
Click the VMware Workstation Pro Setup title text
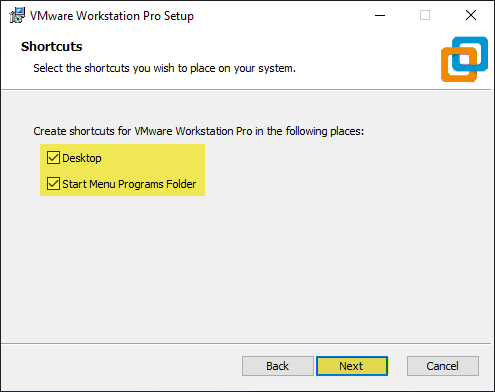112,16
